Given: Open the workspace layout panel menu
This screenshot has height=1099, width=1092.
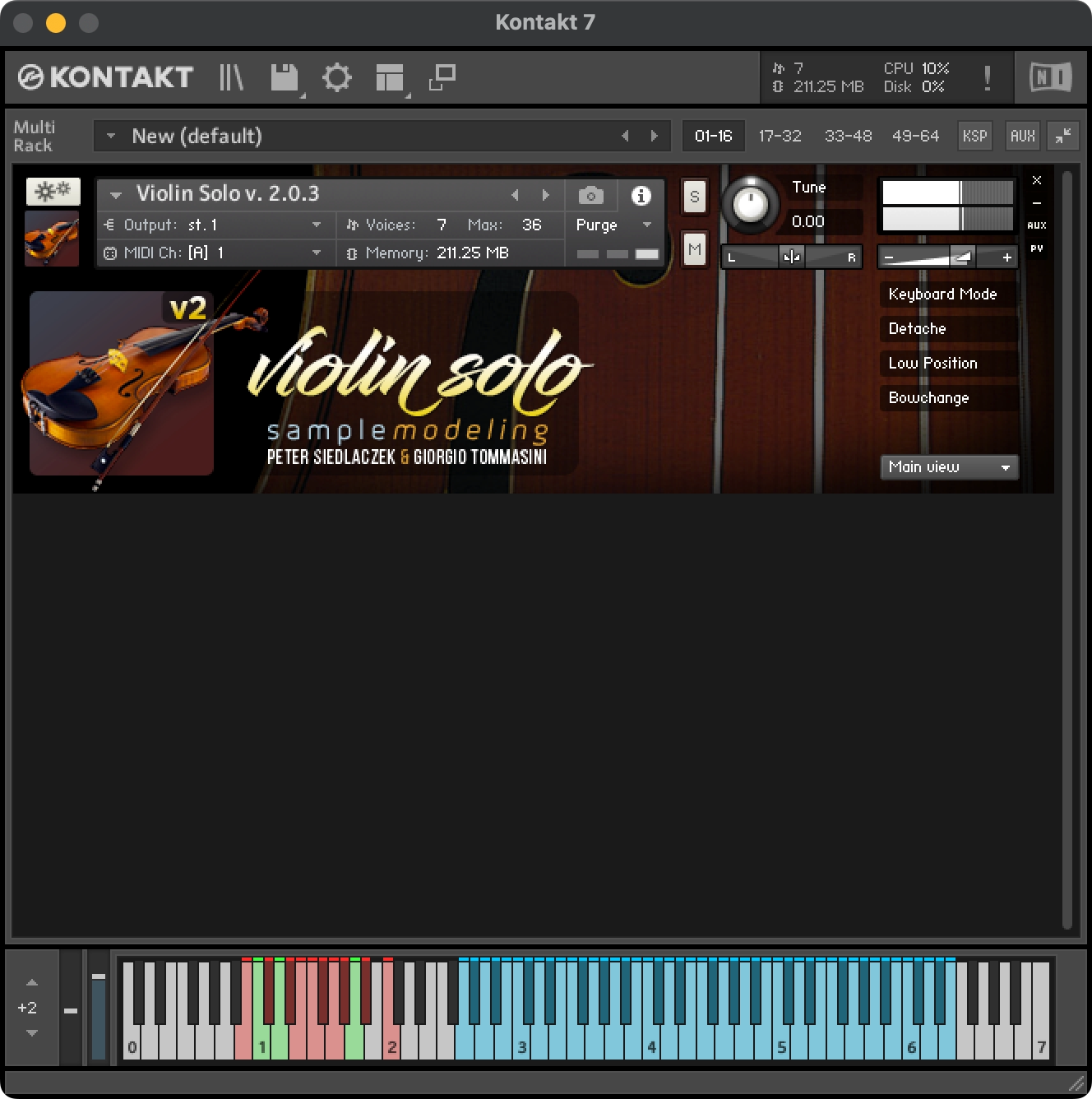Looking at the screenshot, I should click(x=390, y=78).
